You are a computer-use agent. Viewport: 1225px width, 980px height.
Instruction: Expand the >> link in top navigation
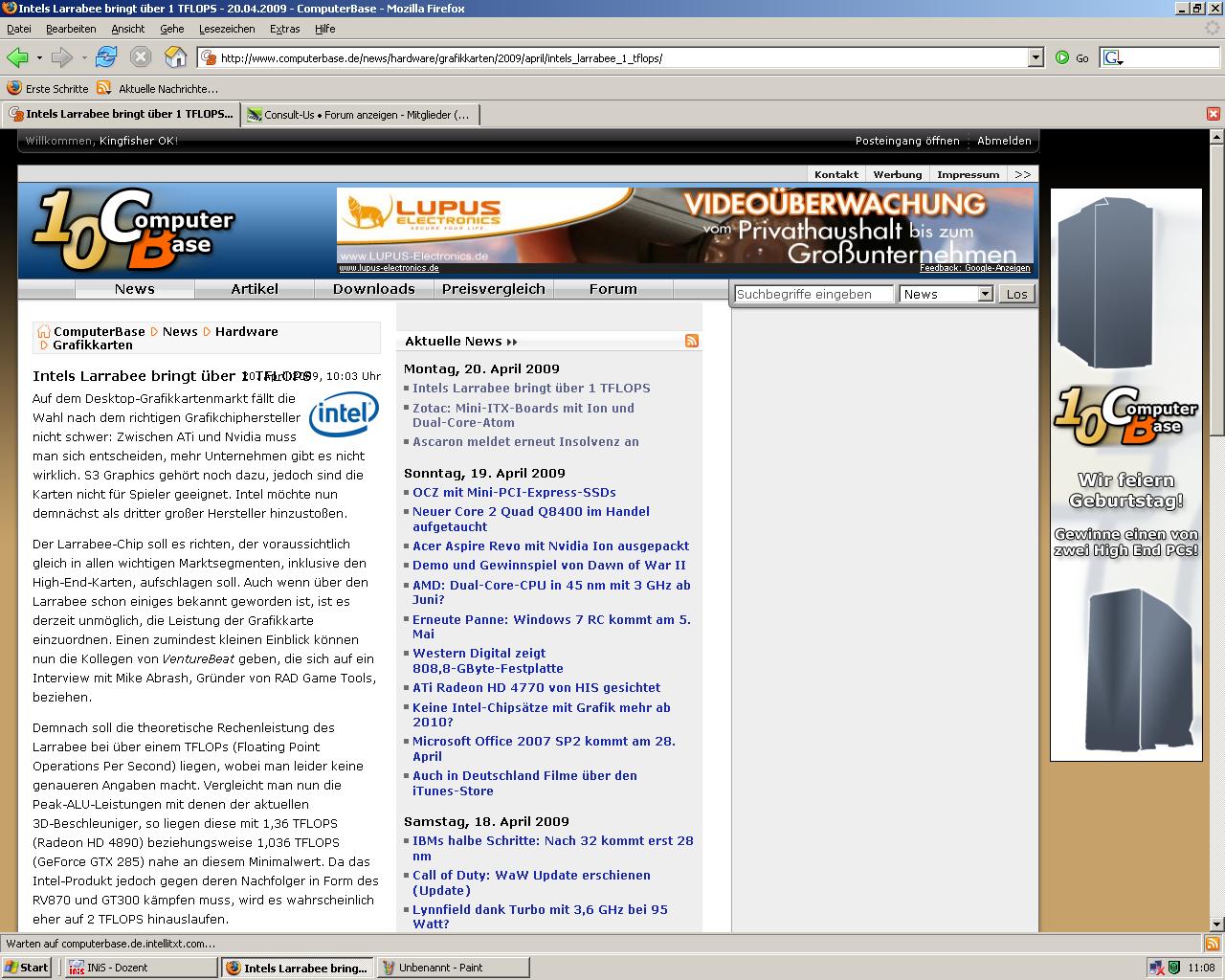pyautogui.click(x=1023, y=174)
